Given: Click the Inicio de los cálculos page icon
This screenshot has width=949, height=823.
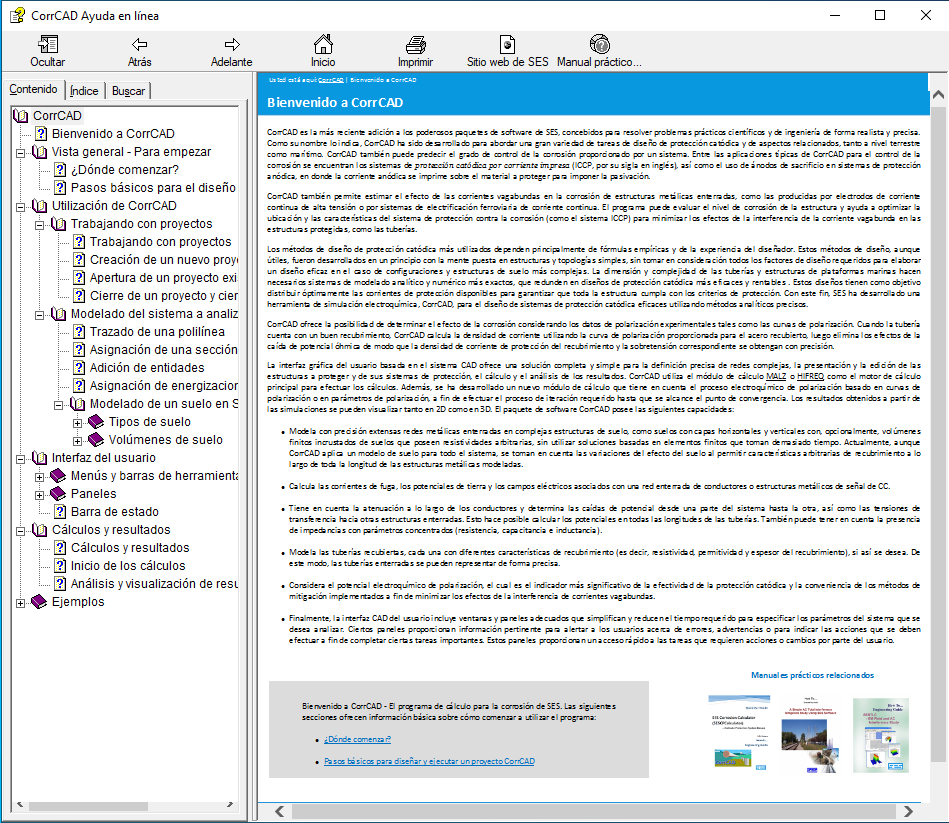Looking at the screenshot, I should (x=60, y=566).
